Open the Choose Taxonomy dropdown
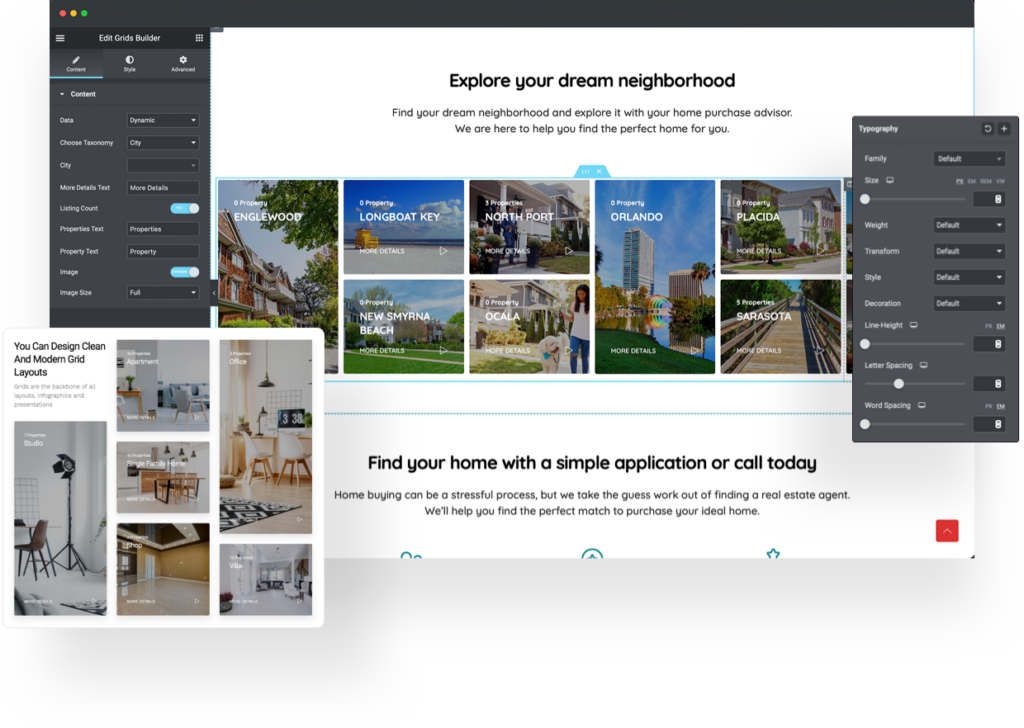1024x728 pixels. click(163, 143)
